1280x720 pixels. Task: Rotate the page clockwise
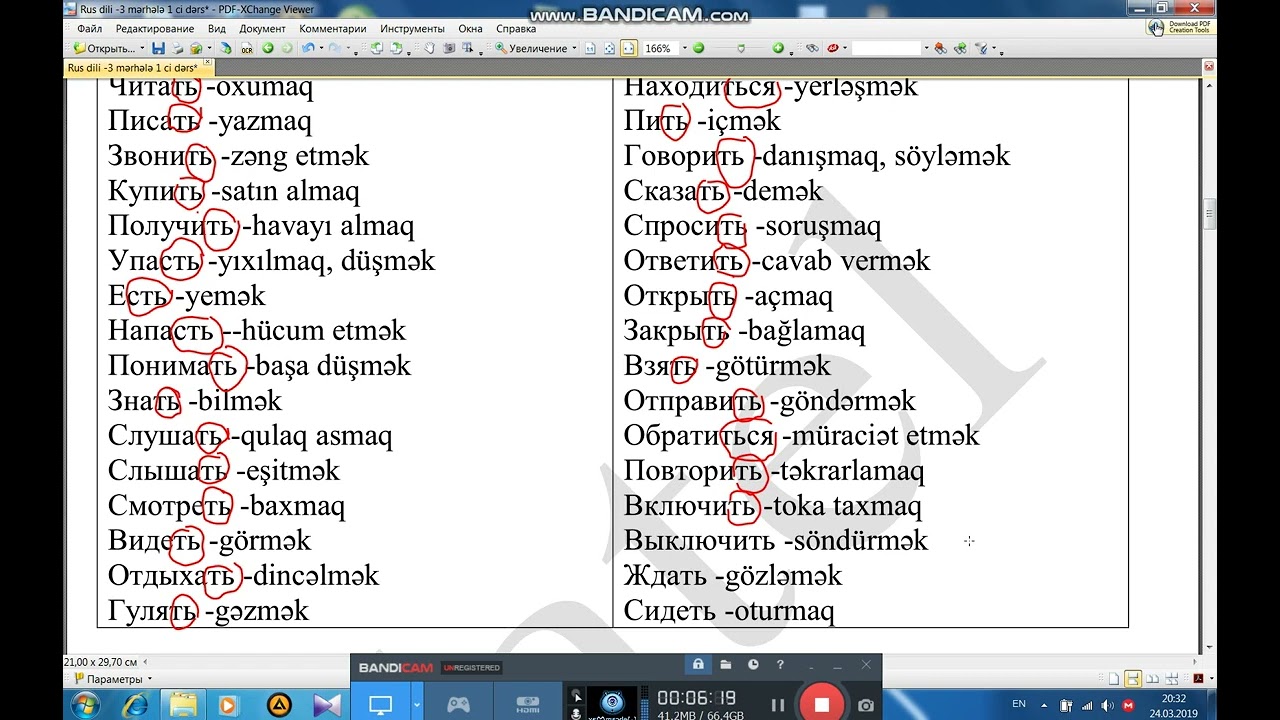396,48
